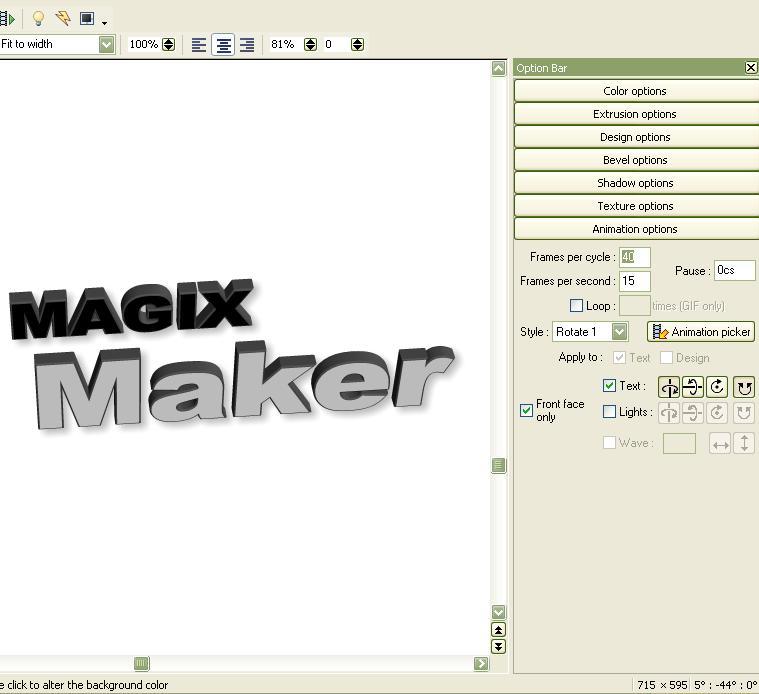The image size is (759, 694).
Task: Uncheck Front face only
Action: click(526, 410)
